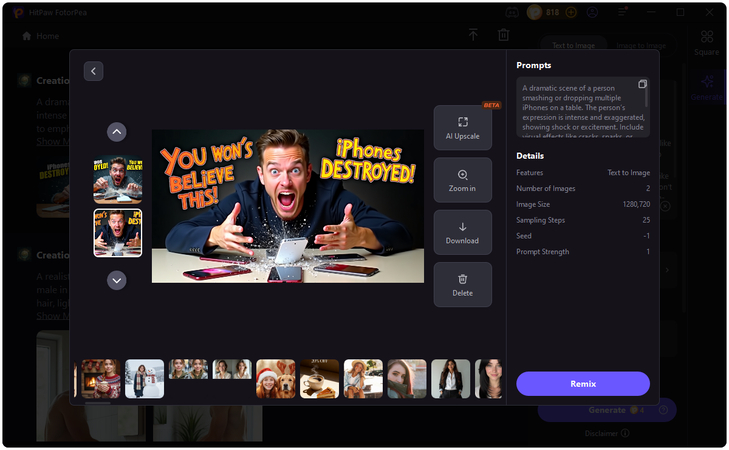729x450 pixels.
Task: Click the 'Text to Image' Features value
Action: [x=629, y=172]
